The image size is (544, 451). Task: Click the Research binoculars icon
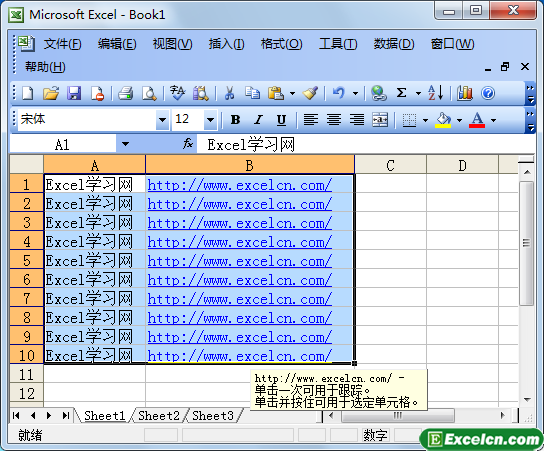pos(201,93)
